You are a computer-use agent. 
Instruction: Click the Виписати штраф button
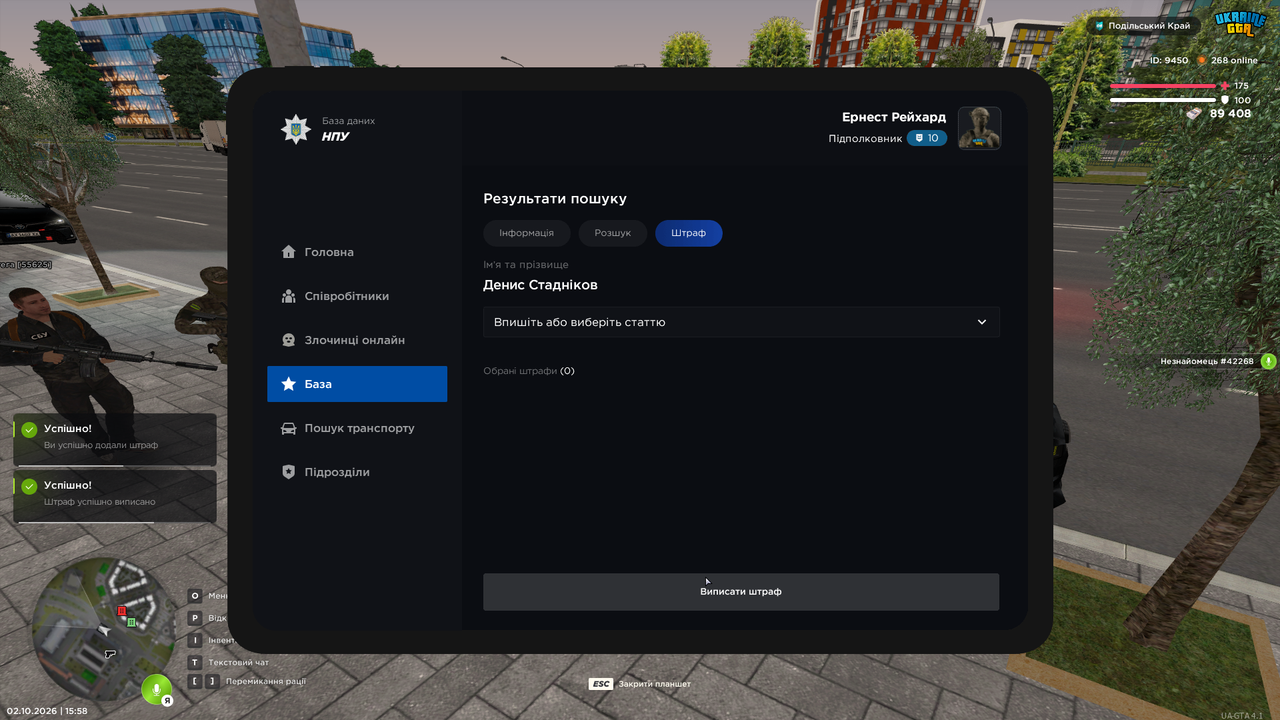741,592
